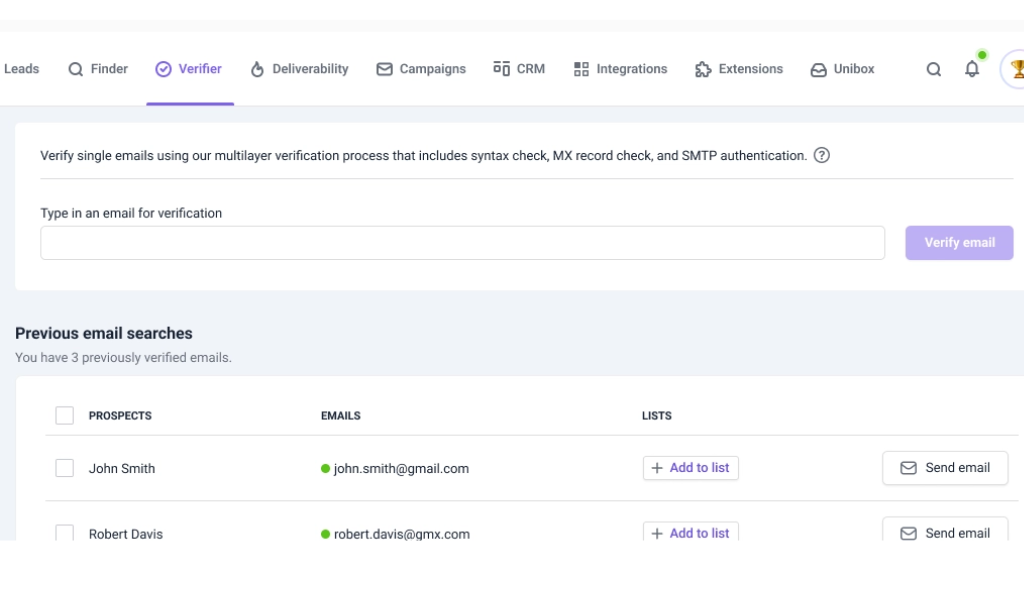
Task: Click the Previous email searches heading
Action: coord(104,333)
